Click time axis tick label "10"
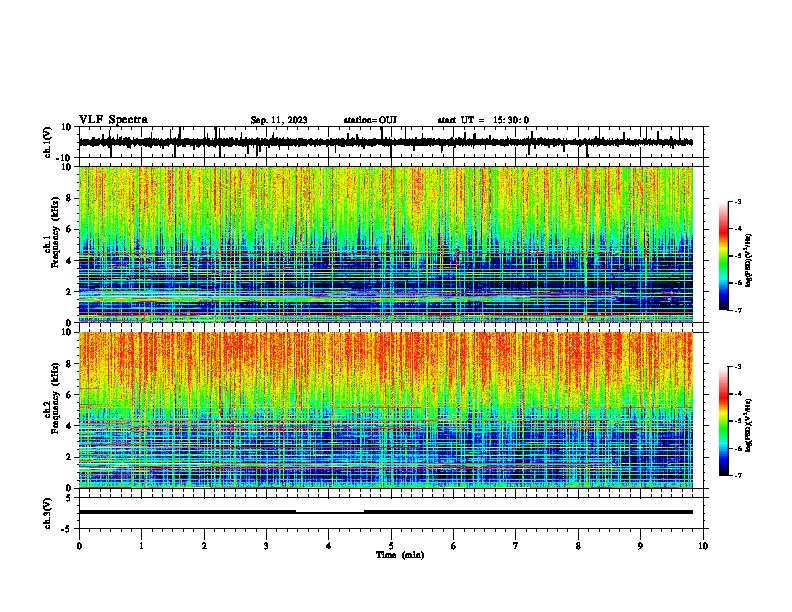This screenshot has height=612, width=792. pos(703,546)
